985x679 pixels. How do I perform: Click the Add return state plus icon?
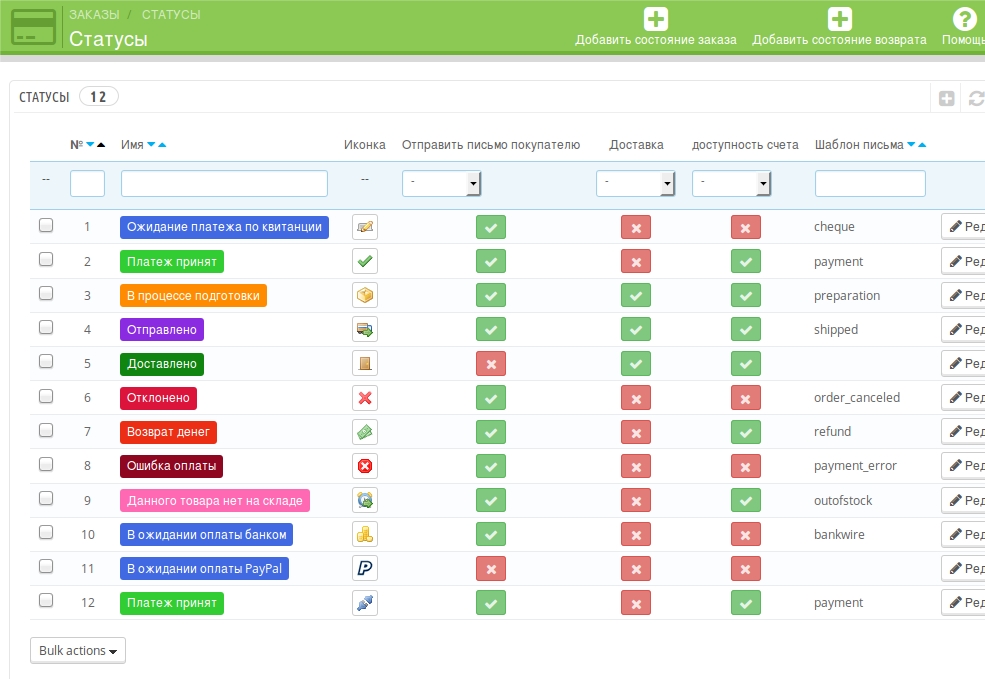point(839,19)
